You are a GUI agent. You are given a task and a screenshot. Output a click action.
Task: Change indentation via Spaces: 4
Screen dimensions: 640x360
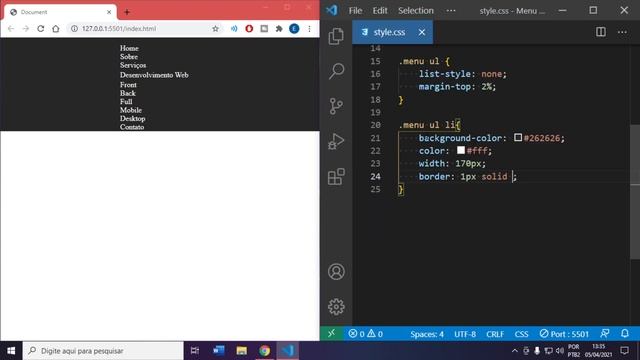[427, 334]
